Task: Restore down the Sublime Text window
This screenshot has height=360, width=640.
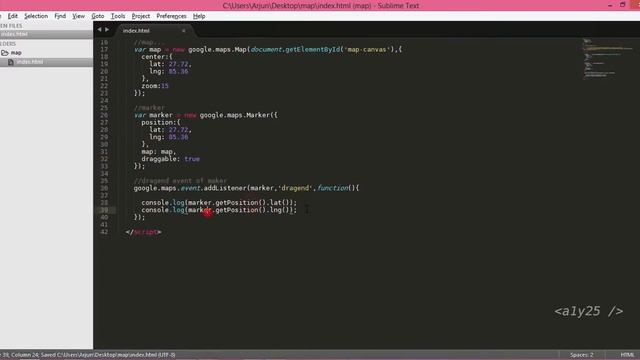Action: [x=622, y=5]
